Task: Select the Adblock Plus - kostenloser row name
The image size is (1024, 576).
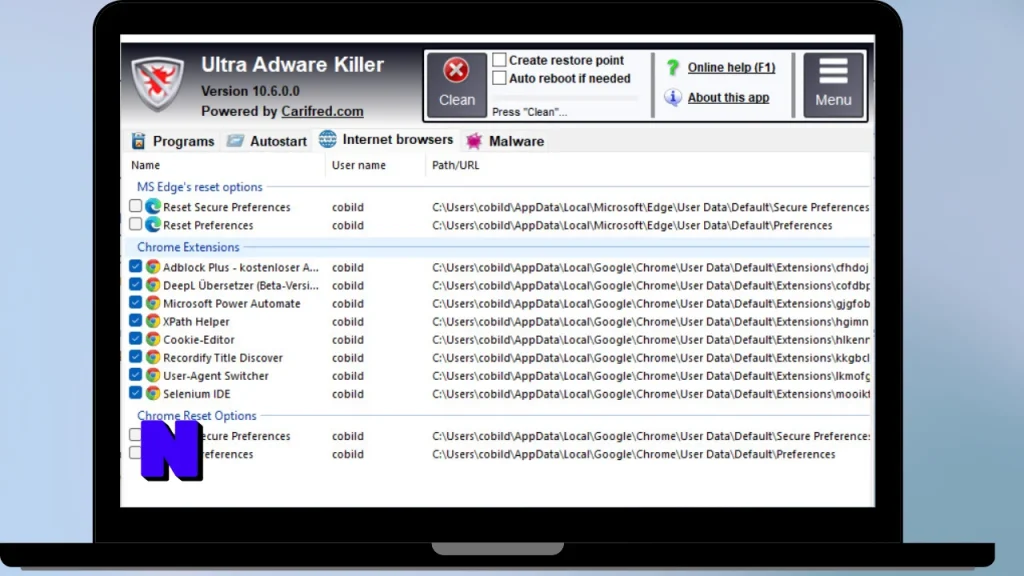Action: coord(241,267)
